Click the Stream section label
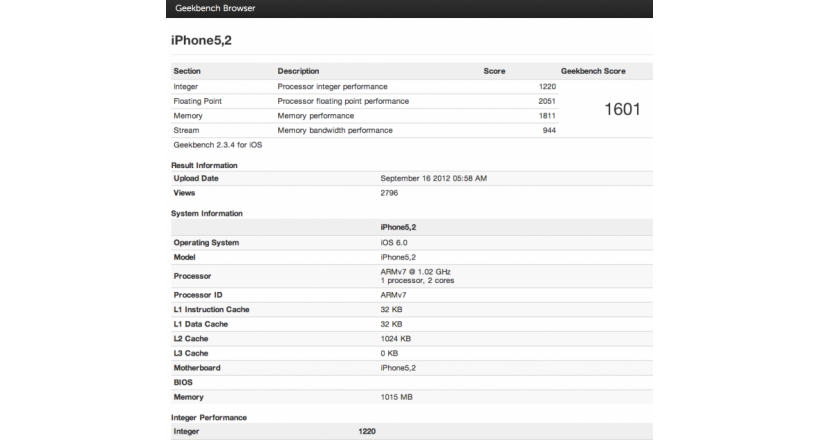This screenshot has height=440, width=820. point(186,131)
